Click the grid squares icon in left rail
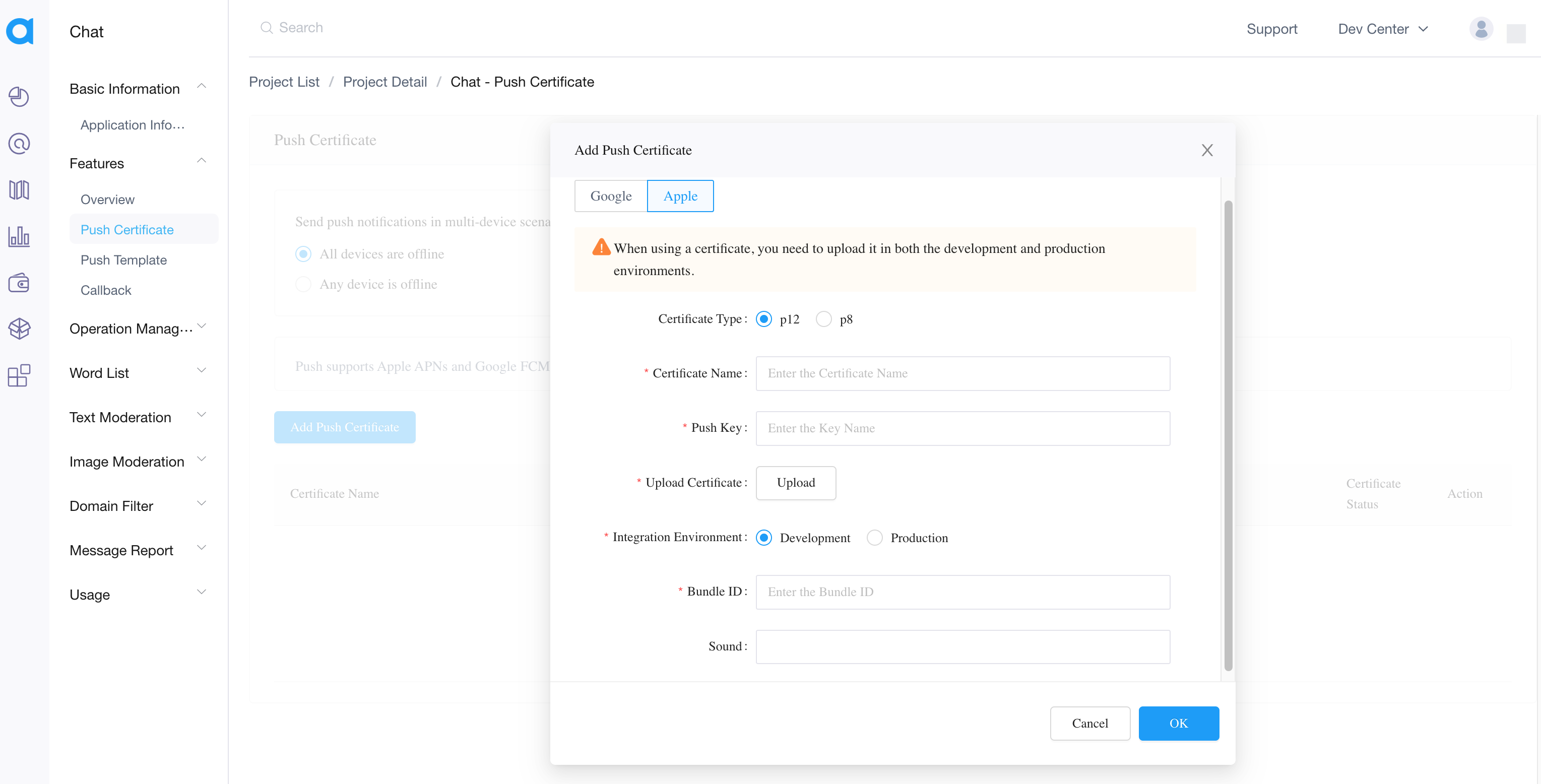 [x=19, y=375]
